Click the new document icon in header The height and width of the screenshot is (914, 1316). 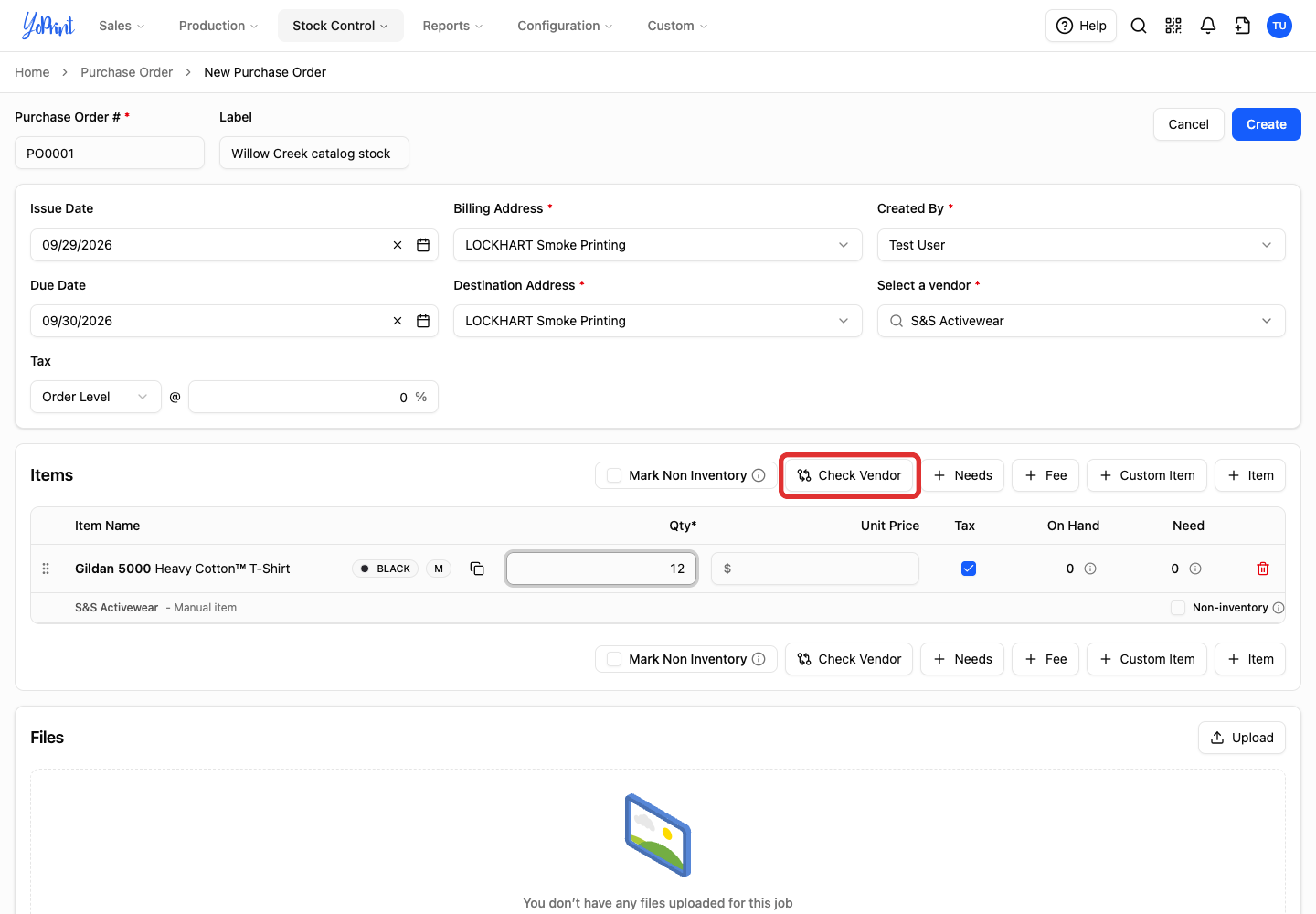point(1243,26)
